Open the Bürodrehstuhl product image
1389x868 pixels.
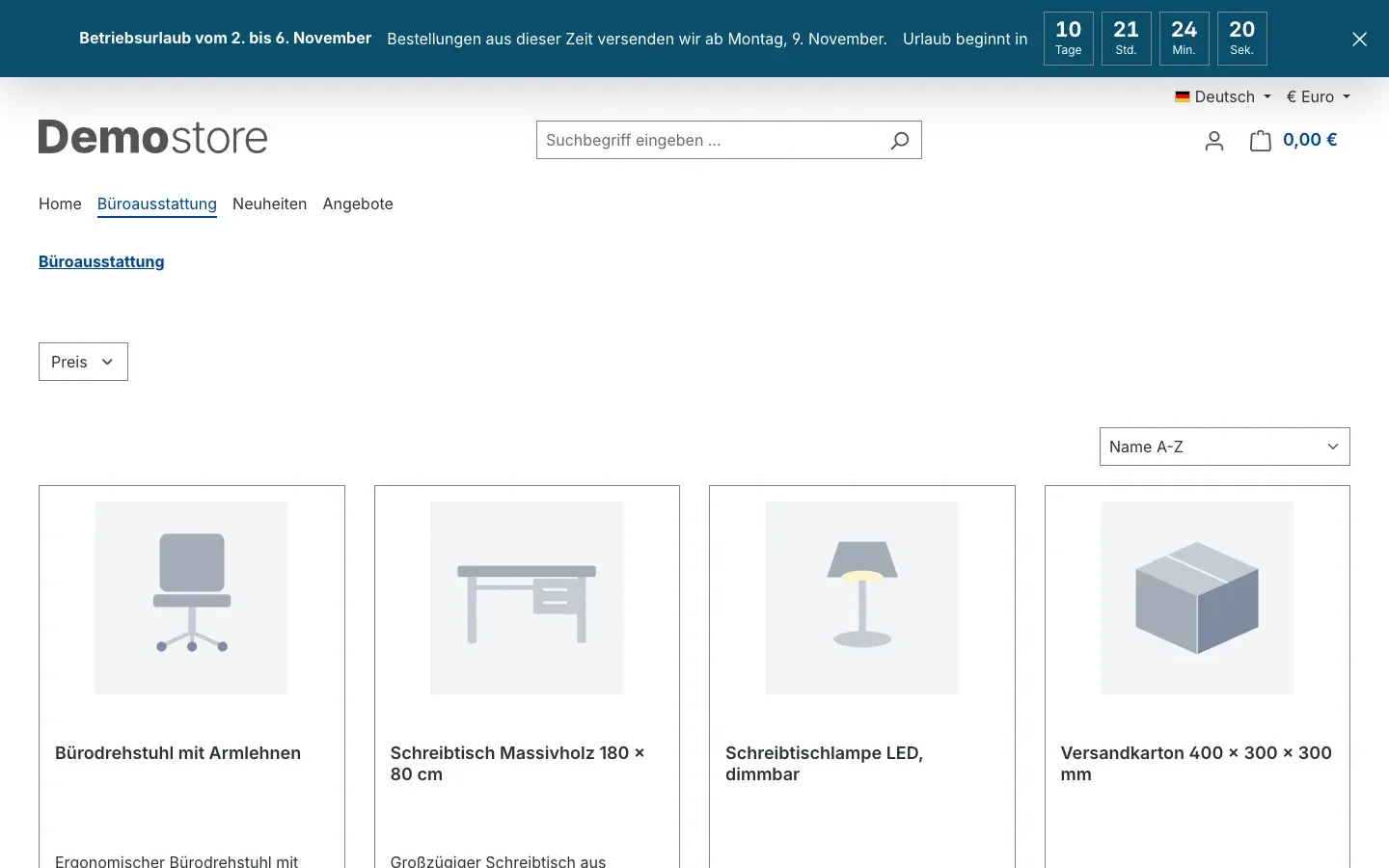[192, 598]
